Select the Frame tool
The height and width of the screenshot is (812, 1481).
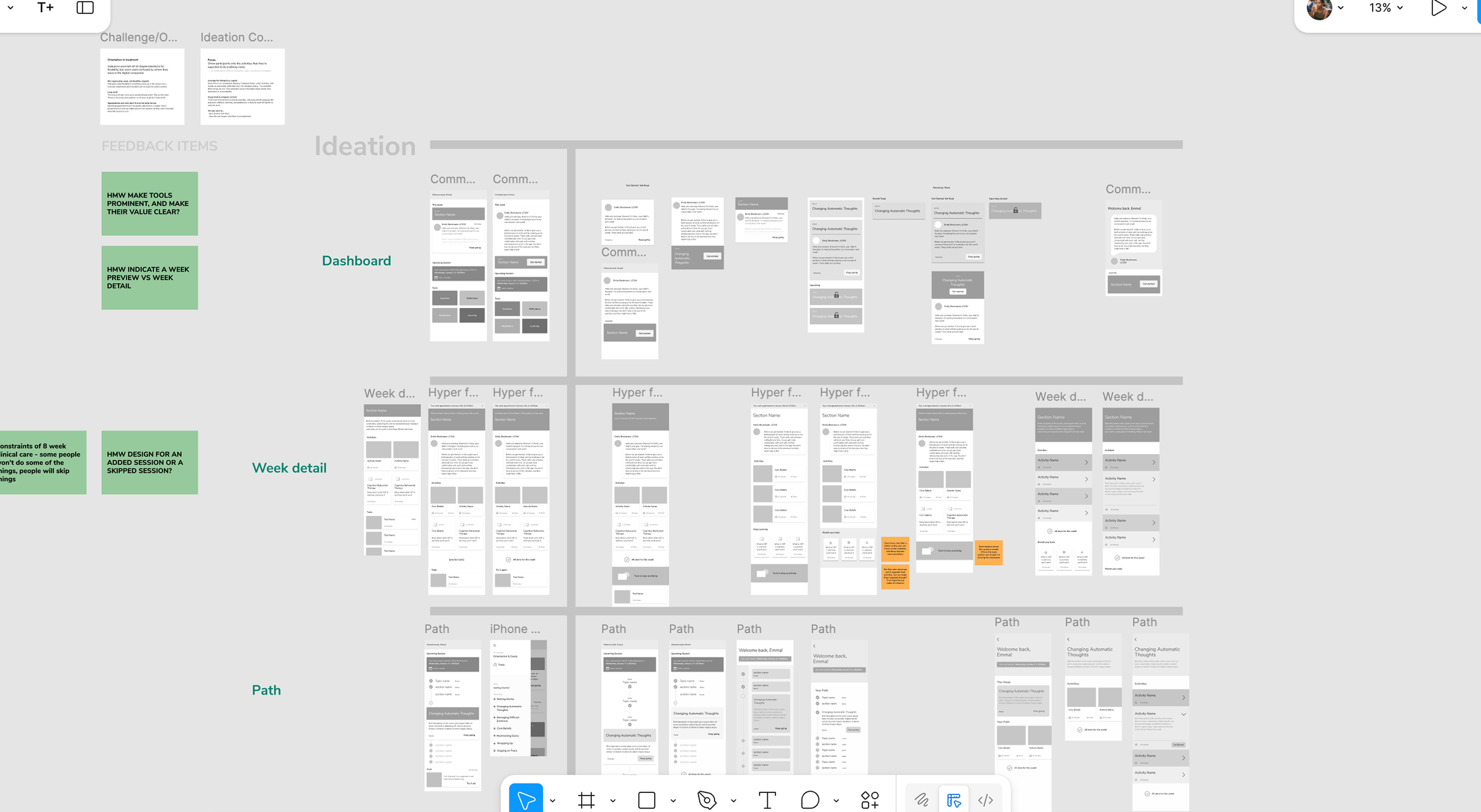586,800
